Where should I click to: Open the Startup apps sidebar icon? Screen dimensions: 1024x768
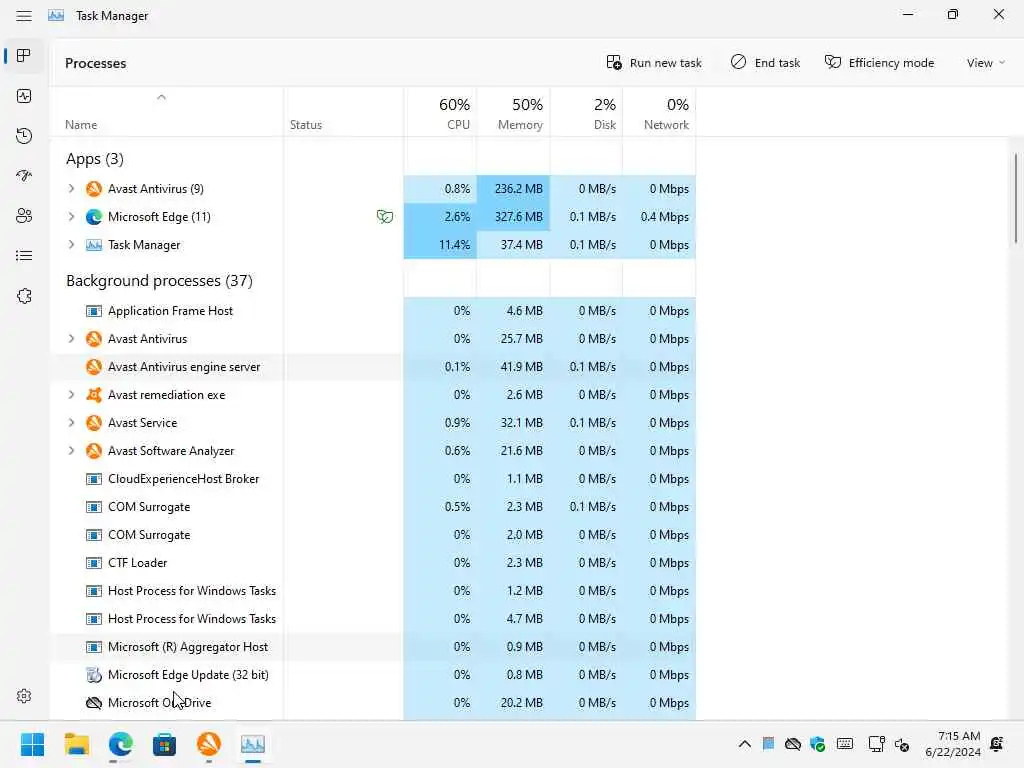pos(24,176)
